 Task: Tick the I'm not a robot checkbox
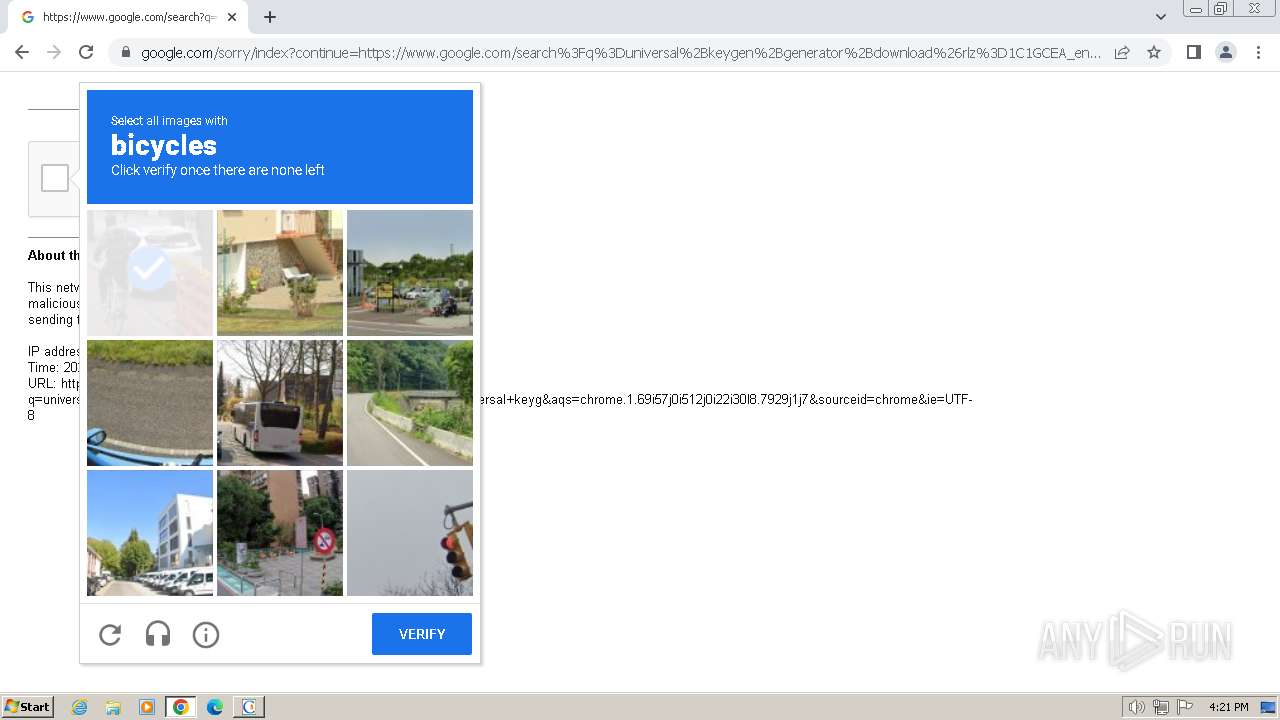[55, 178]
